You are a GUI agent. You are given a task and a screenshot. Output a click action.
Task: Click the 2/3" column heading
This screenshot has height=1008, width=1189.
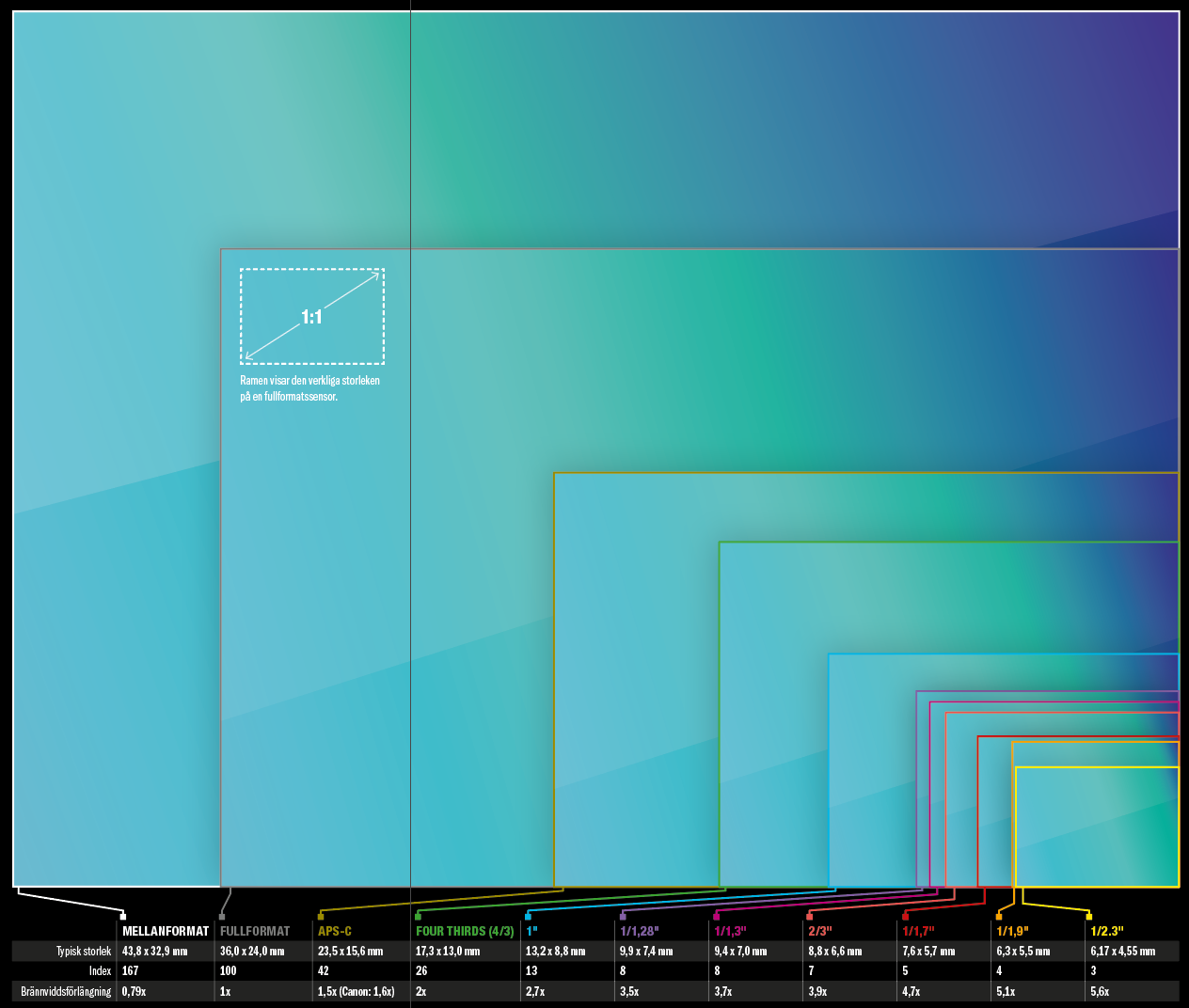[820, 931]
